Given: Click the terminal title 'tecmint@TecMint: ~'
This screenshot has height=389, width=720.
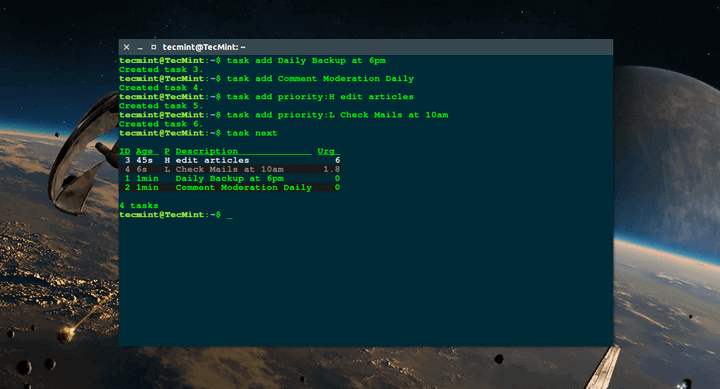Looking at the screenshot, I should pyautogui.click(x=204, y=47).
